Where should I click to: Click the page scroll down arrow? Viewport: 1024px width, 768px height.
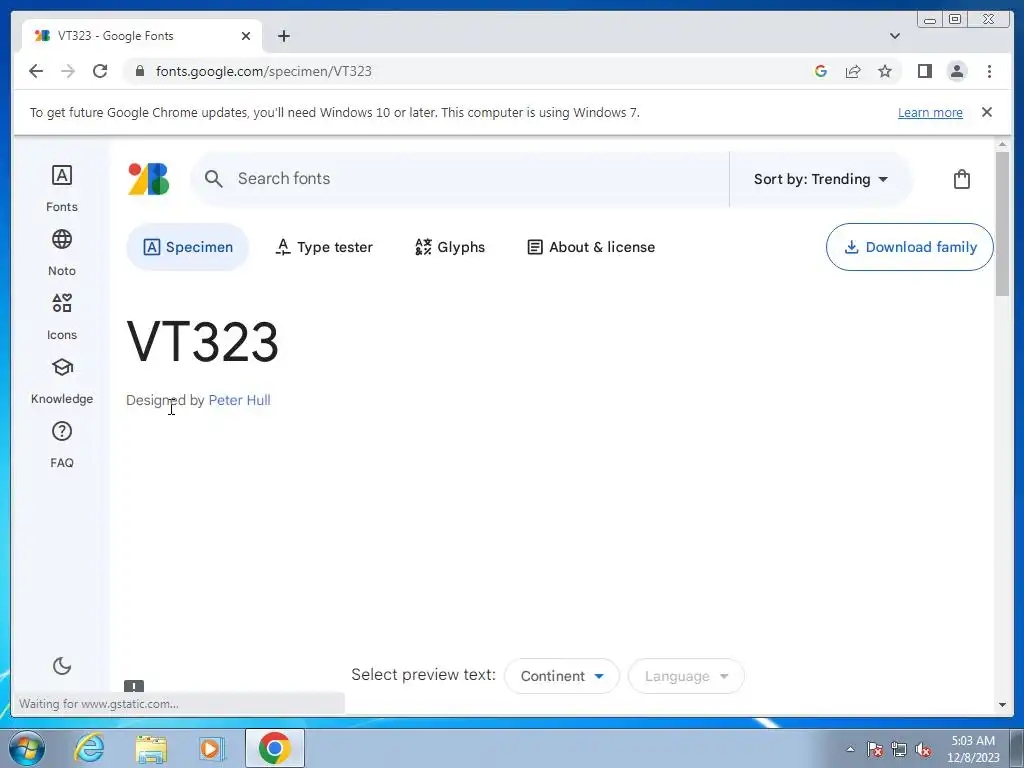pos(1002,705)
